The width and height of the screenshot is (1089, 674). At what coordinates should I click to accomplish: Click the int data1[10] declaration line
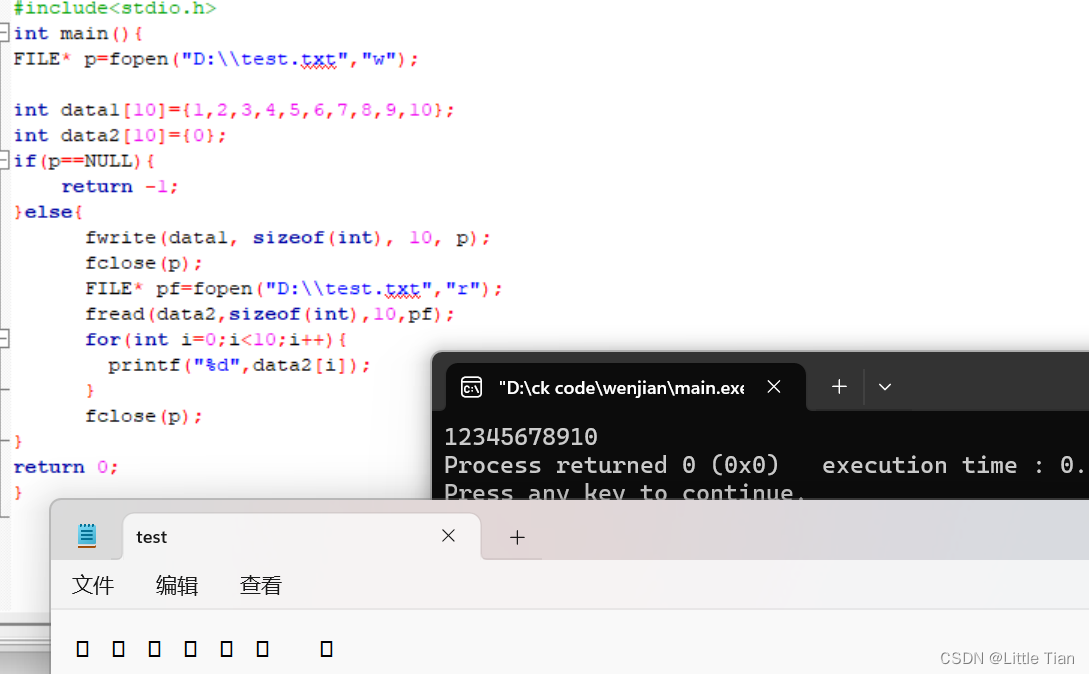pos(233,110)
